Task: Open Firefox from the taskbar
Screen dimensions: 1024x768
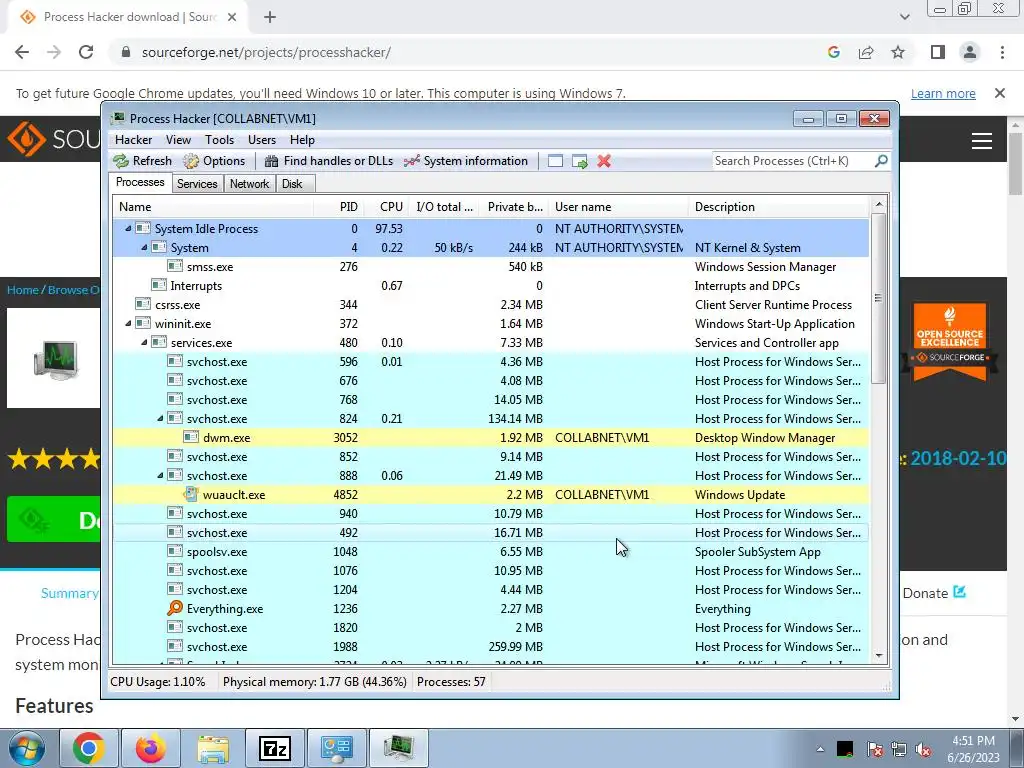Action: (151, 748)
